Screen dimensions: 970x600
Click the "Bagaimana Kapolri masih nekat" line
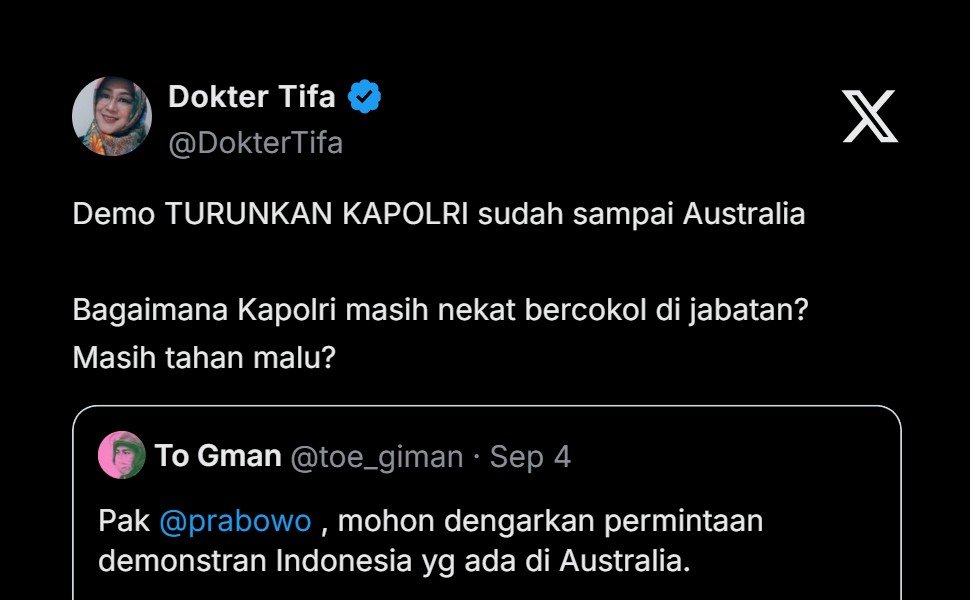click(x=440, y=310)
